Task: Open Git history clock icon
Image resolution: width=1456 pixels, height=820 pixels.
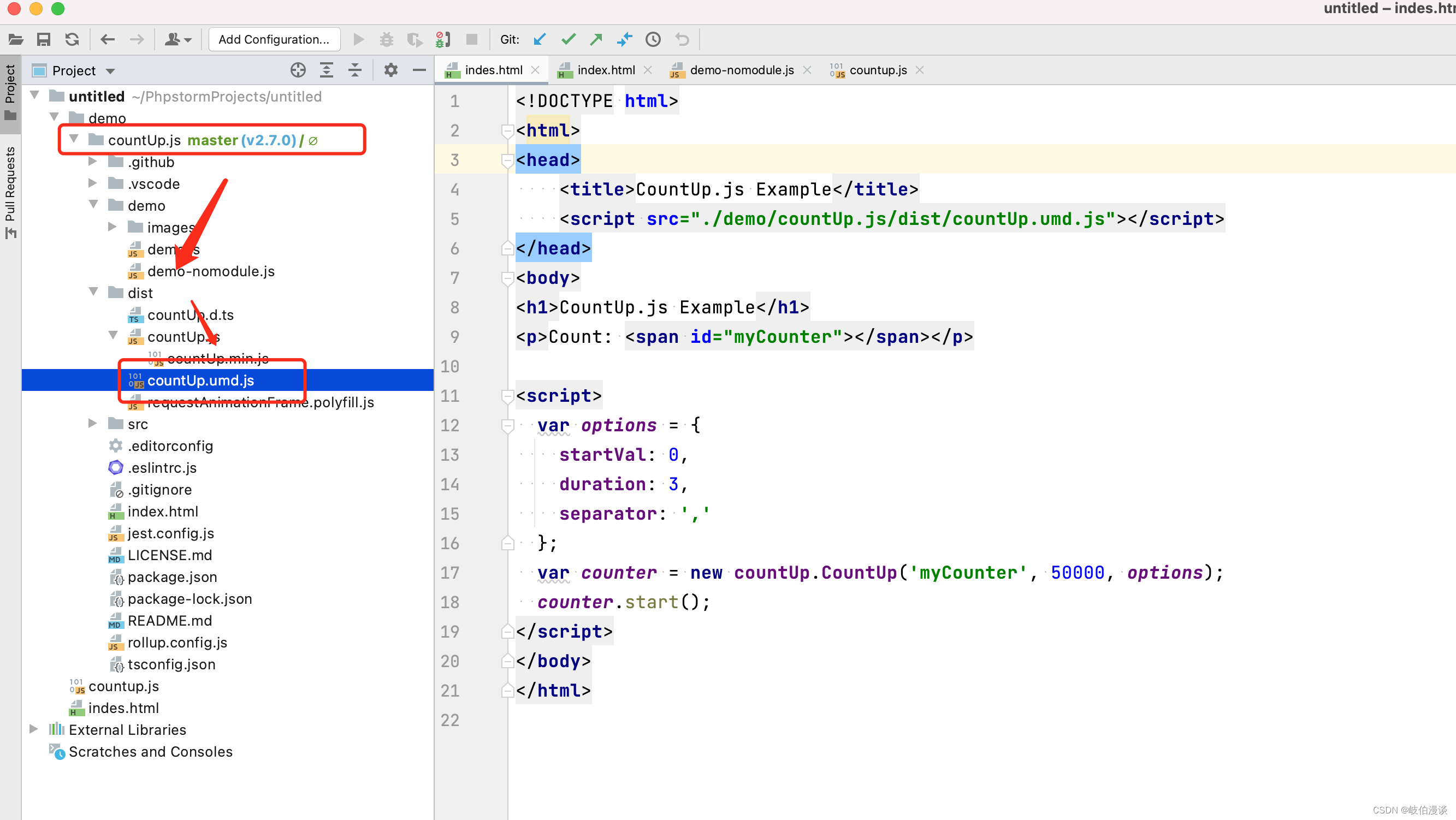Action: pos(653,39)
